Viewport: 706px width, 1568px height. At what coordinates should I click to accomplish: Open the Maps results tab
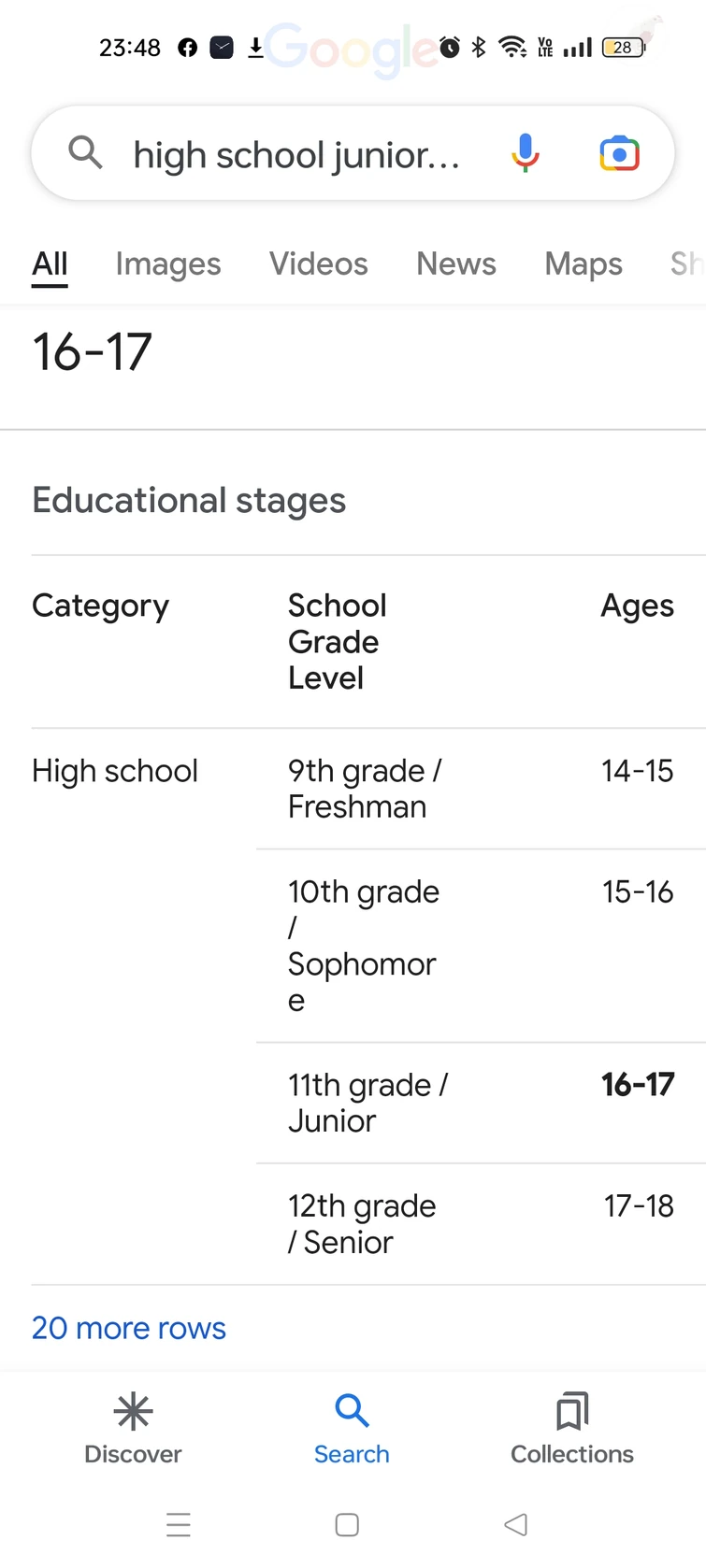click(584, 264)
